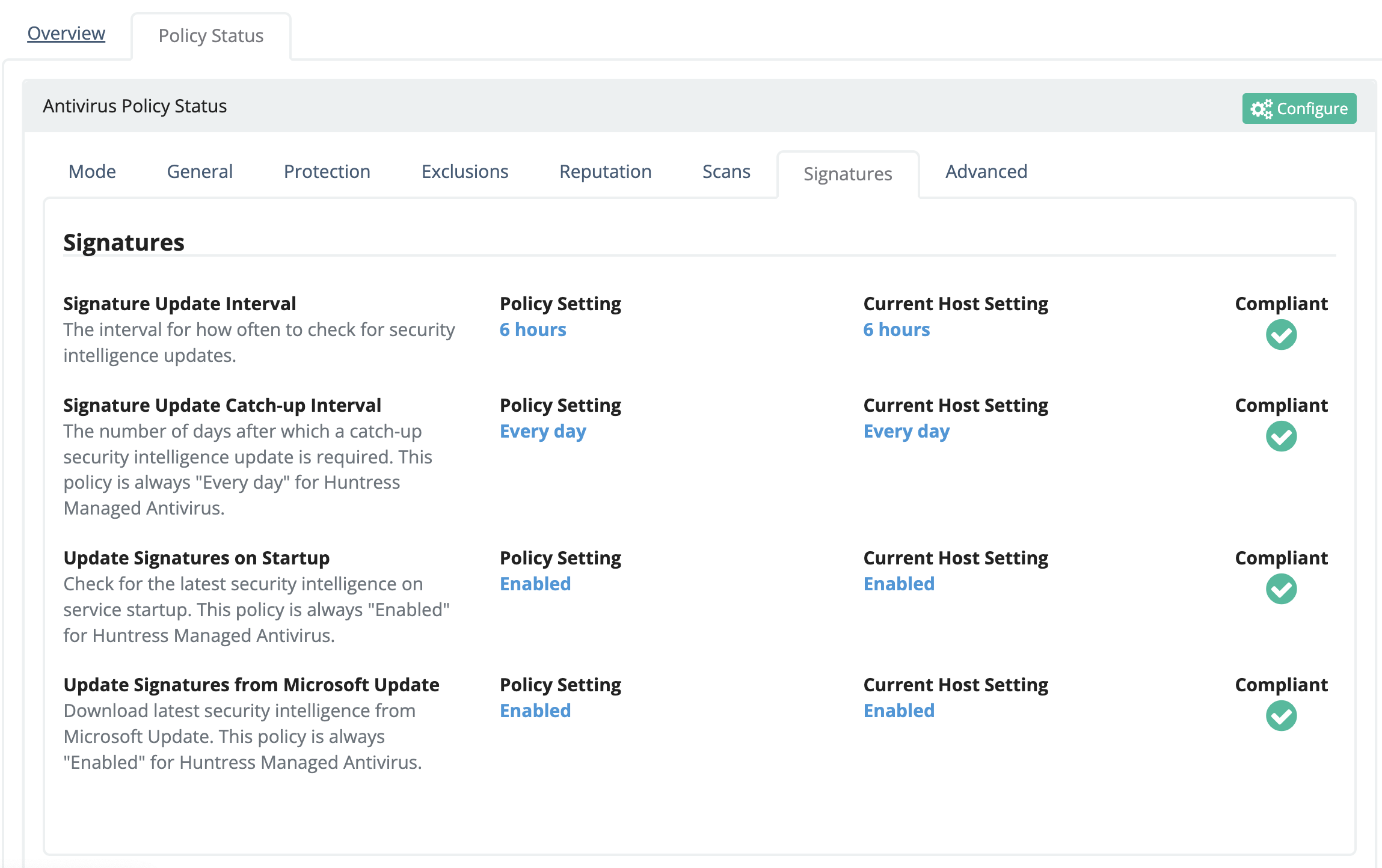This screenshot has height=868, width=1382.
Task: Click 'Current Host Setting' label in Catch-up Interval row
Action: pyautogui.click(x=956, y=406)
